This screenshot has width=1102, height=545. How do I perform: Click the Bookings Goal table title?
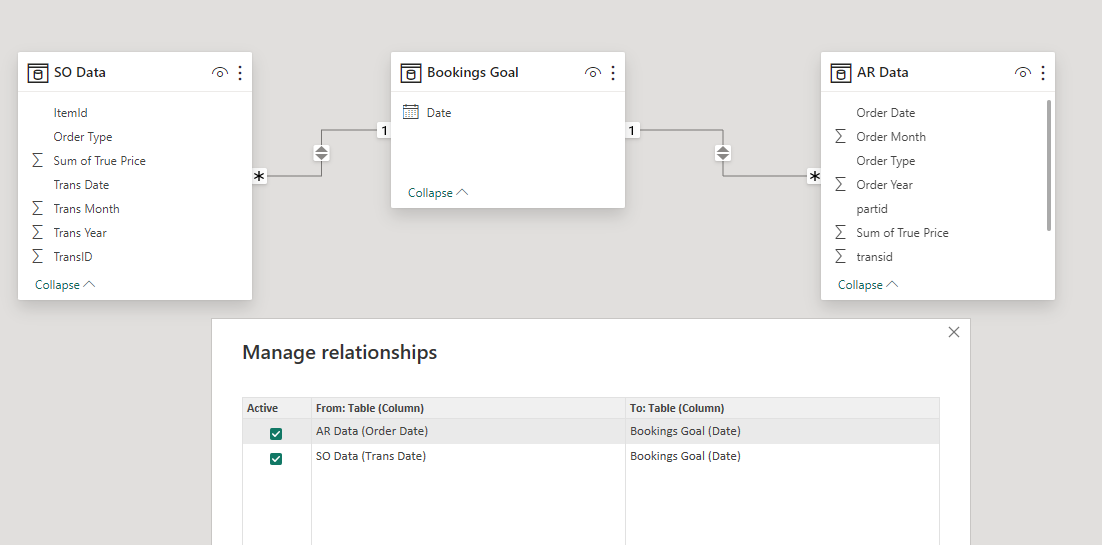pyautogui.click(x=472, y=72)
